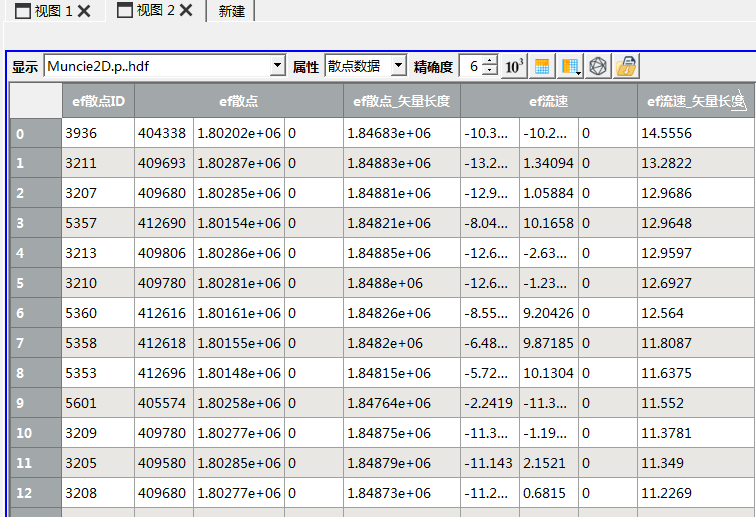Screen dimensions: 756x517
Task: Select row header 0
Action: click(36, 134)
